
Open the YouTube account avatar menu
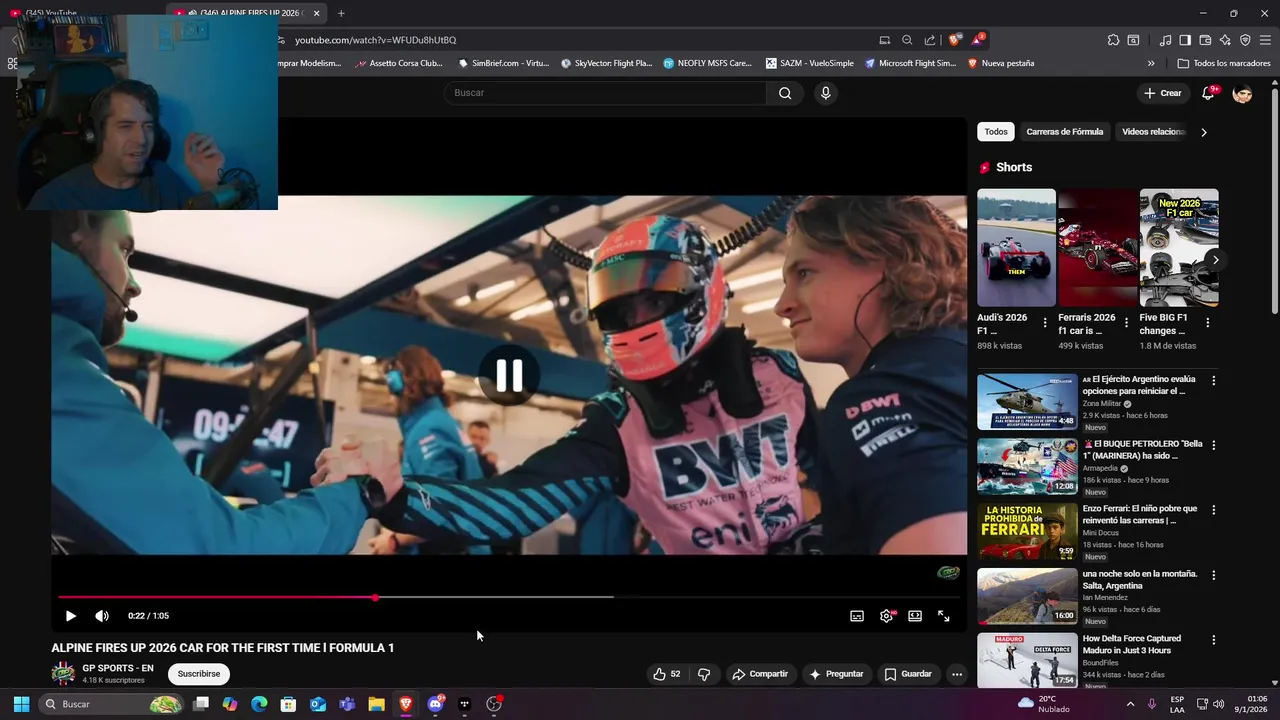(1243, 93)
